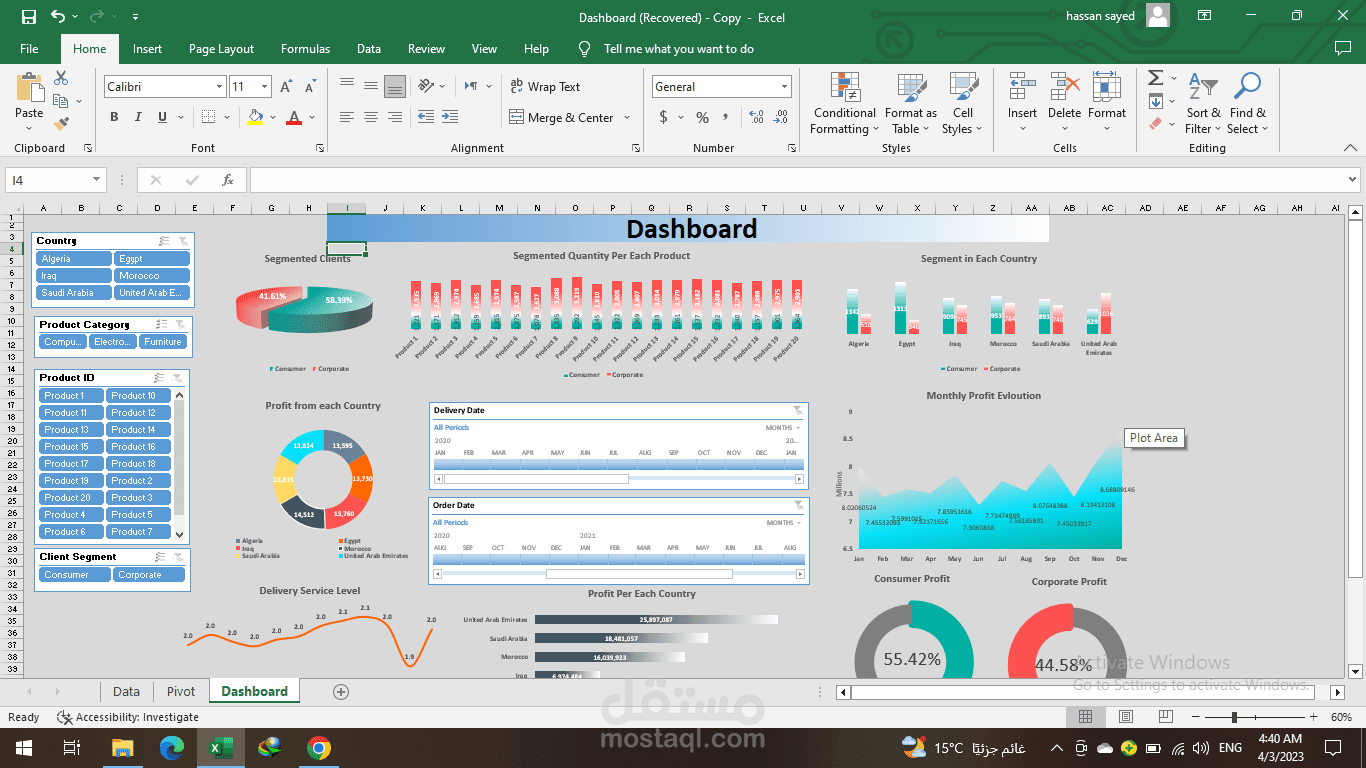
Task: Apply Accounting number format dollar icon
Action: [664, 117]
